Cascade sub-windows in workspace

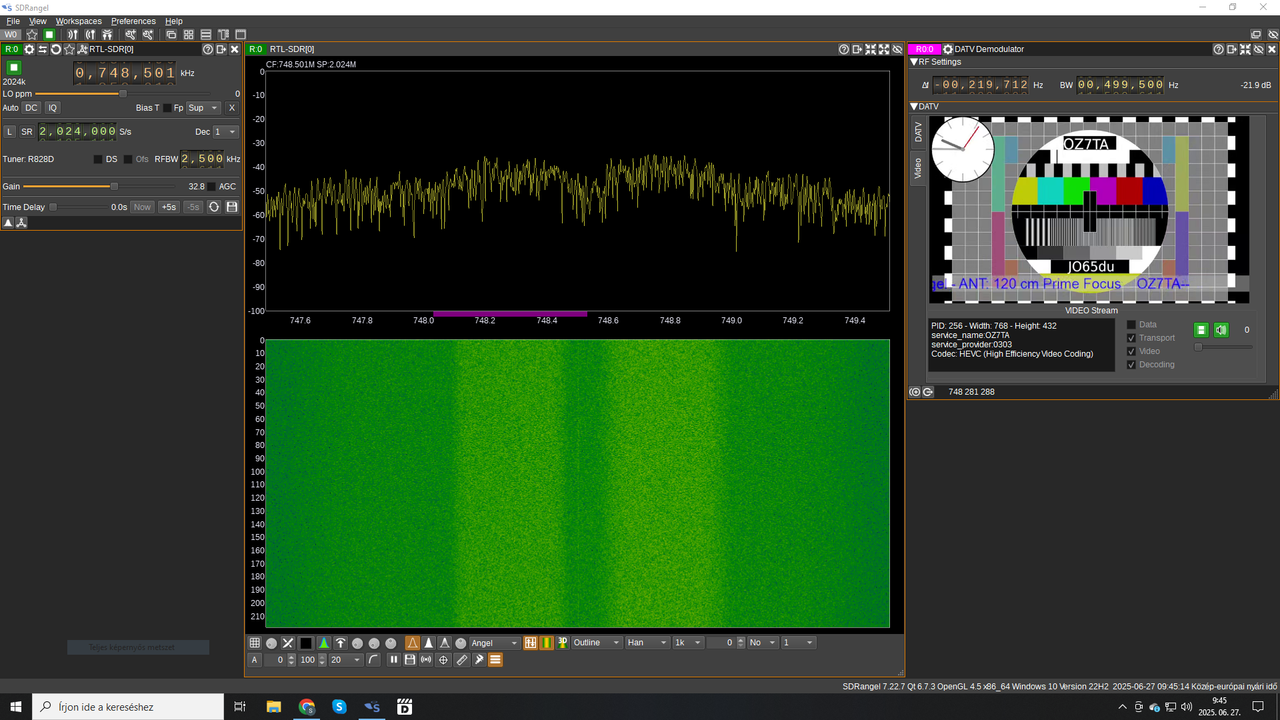[171, 34]
